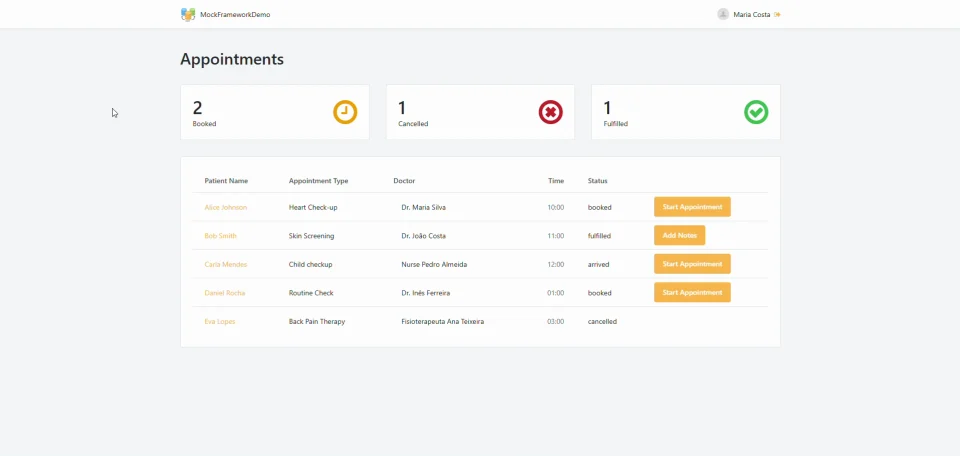Viewport: 960px width, 456px height.
Task: Click the Maria Costa username
Action: (x=751, y=15)
